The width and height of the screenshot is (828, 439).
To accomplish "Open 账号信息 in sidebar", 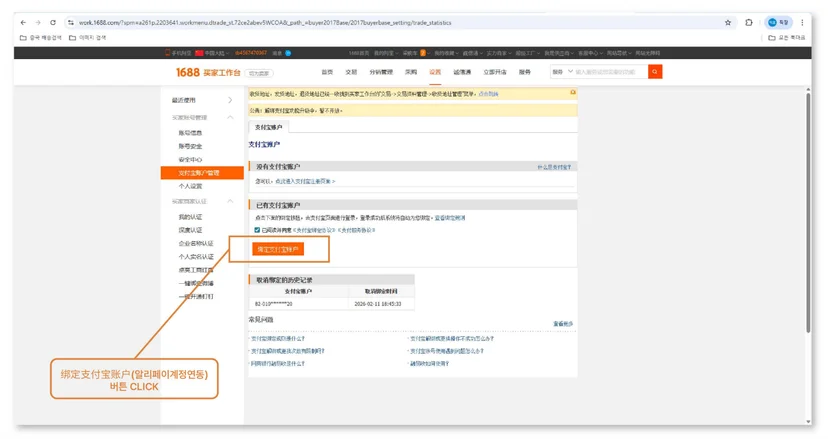I will 190,133.
